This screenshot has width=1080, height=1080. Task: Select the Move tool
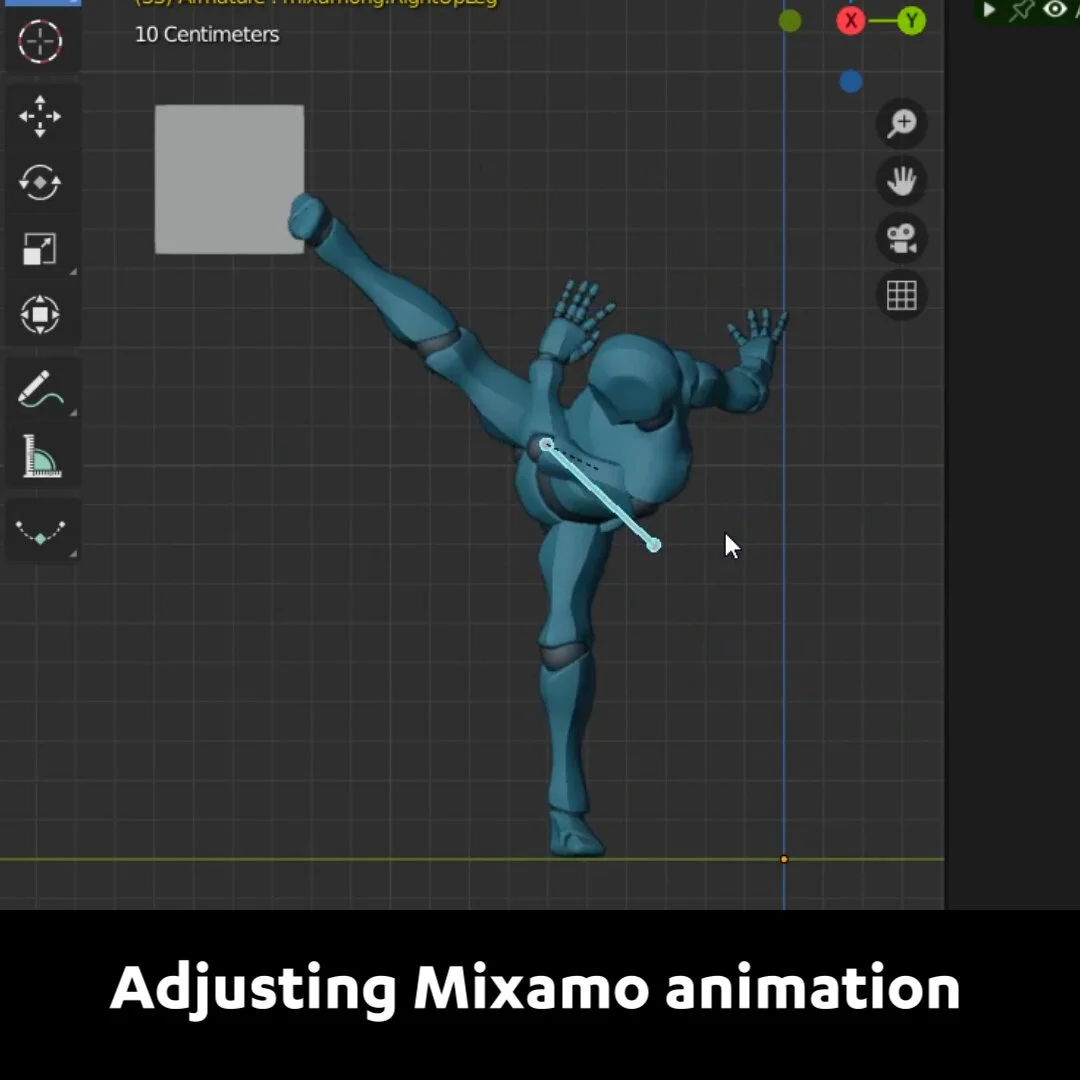40,116
